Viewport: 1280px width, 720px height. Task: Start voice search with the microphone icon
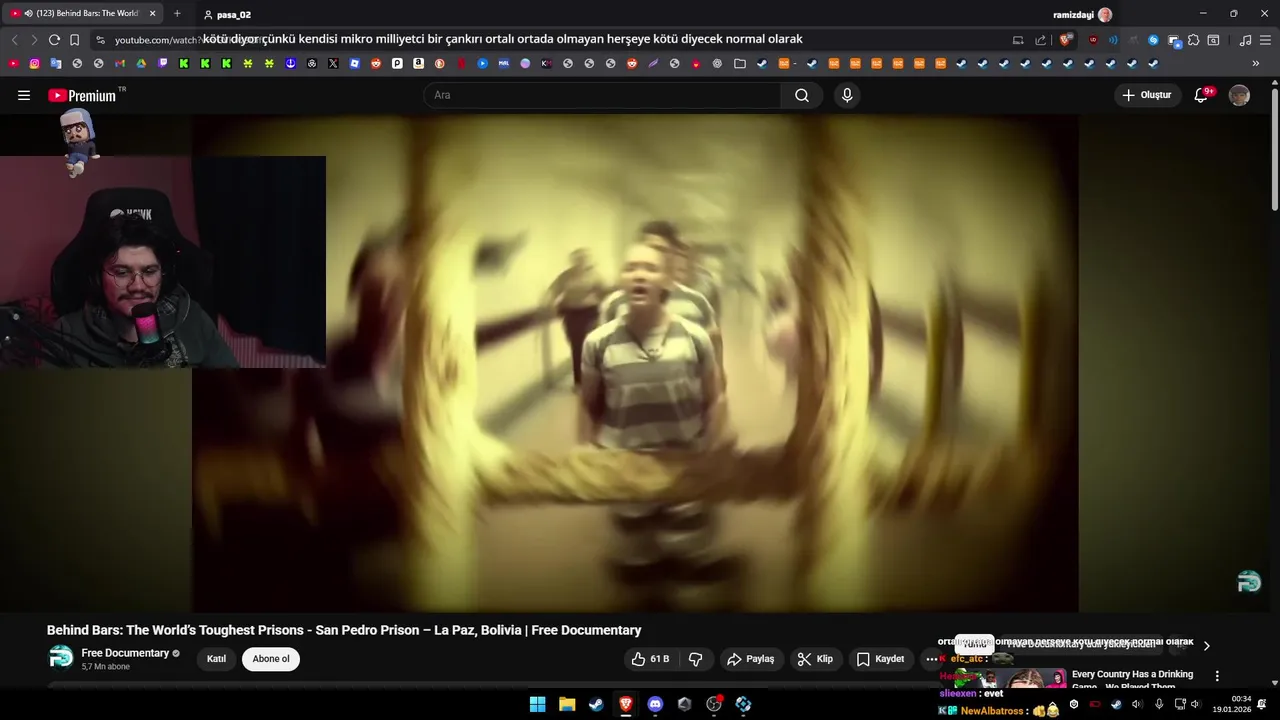(847, 95)
